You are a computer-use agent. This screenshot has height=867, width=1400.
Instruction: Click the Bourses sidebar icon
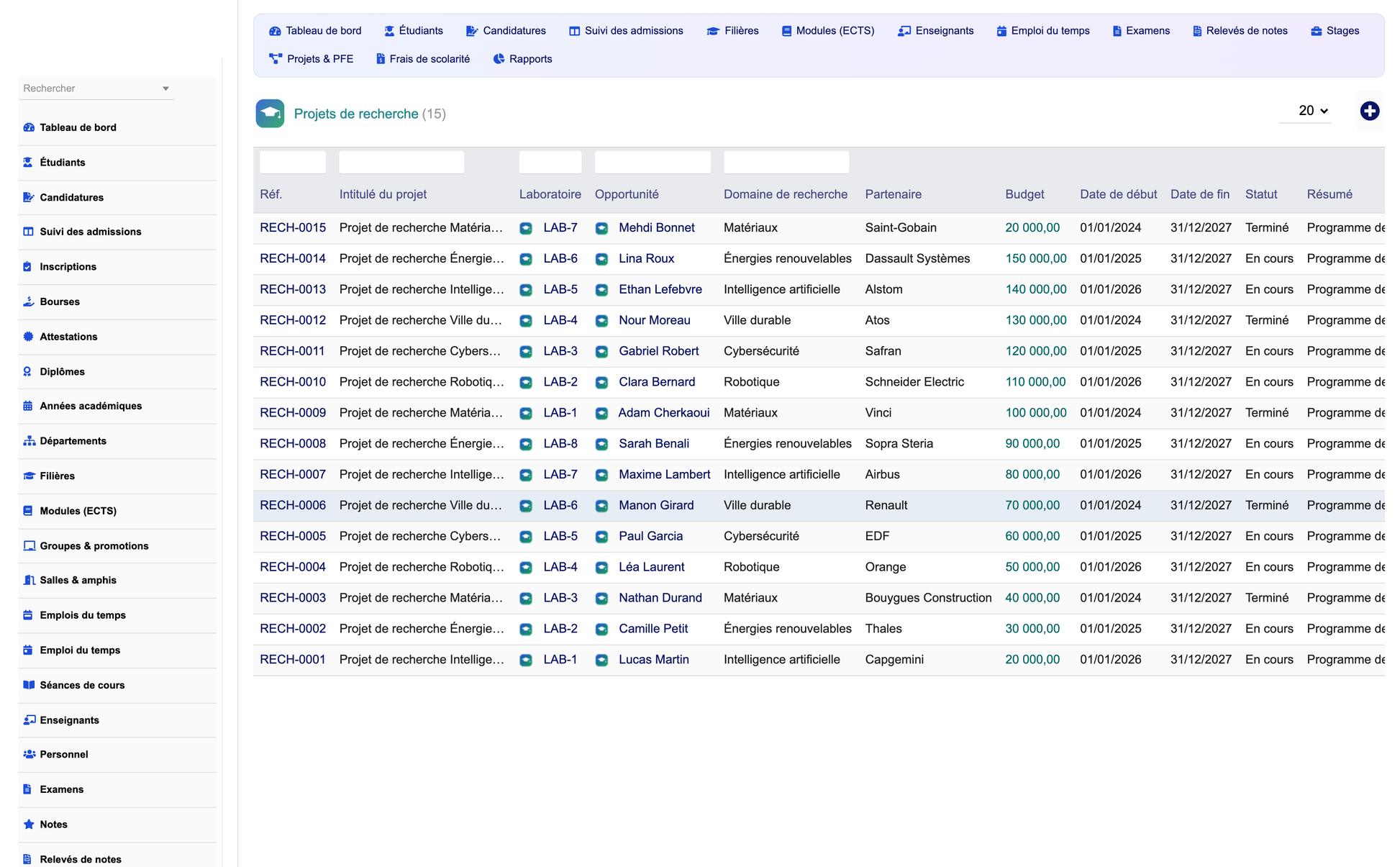(x=29, y=301)
